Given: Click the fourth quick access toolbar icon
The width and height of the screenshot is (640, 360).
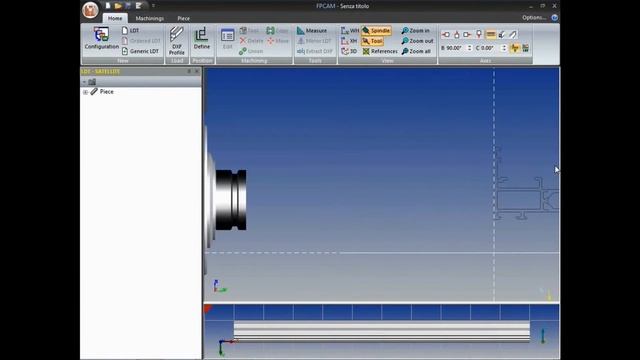Looking at the screenshot, I should [x=139, y=6].
